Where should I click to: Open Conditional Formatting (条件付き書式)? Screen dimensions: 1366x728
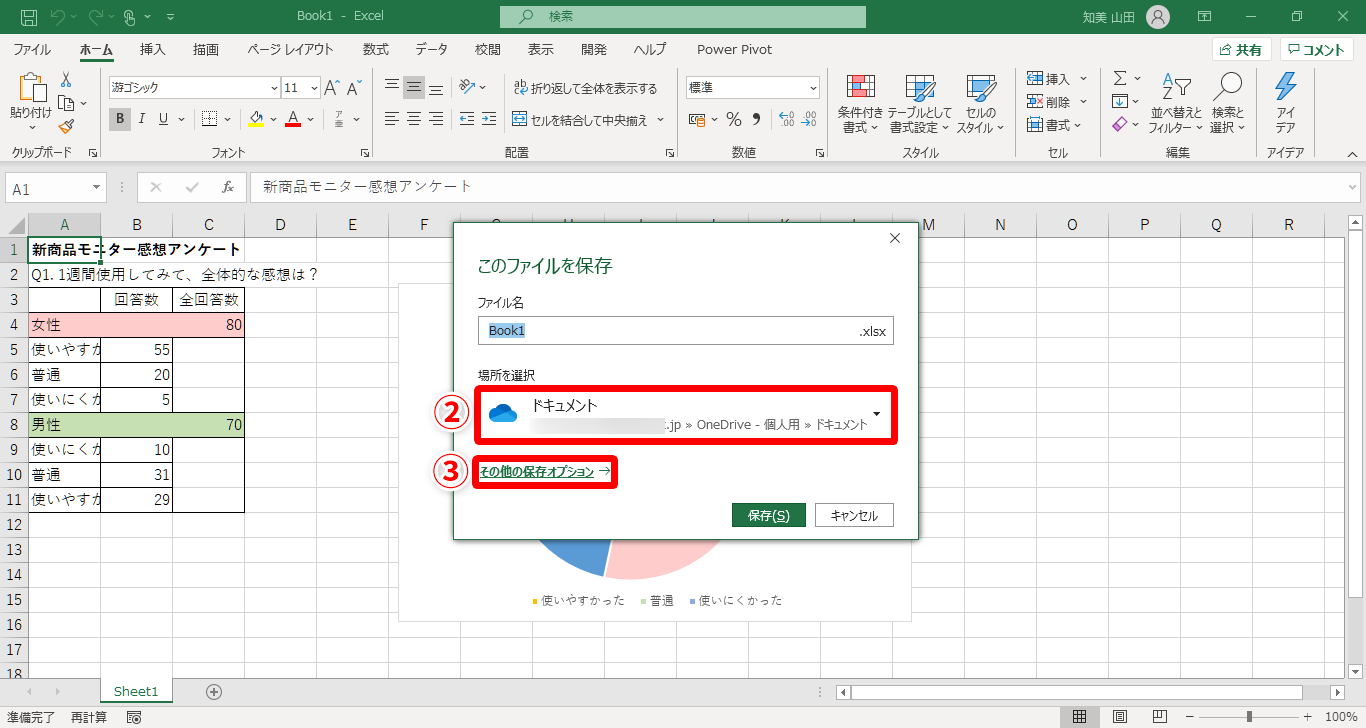pos(860,104)
